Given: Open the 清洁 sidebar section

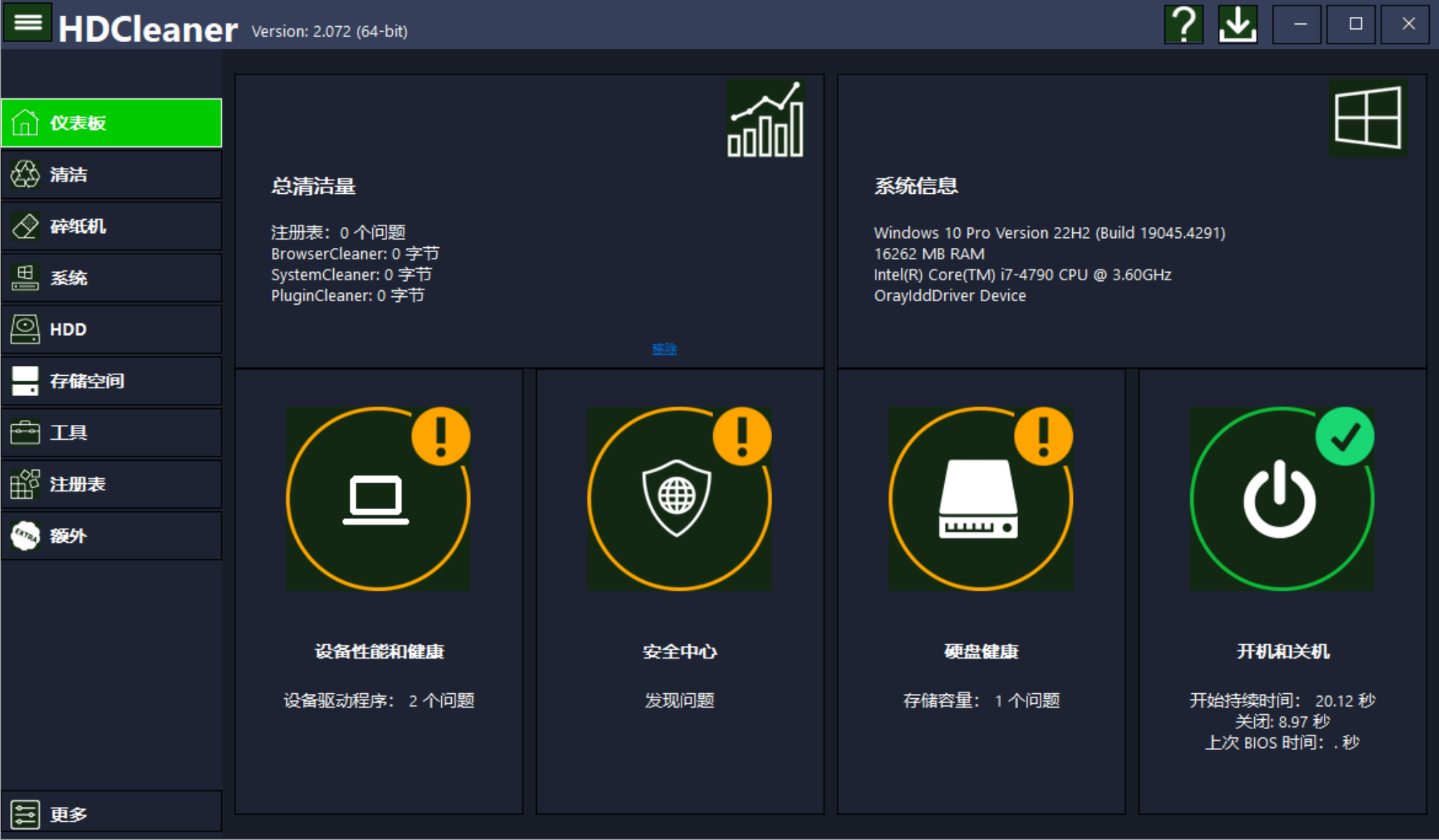Looking at the screenshot, I should pyautogui.click(x=112, y=174).
